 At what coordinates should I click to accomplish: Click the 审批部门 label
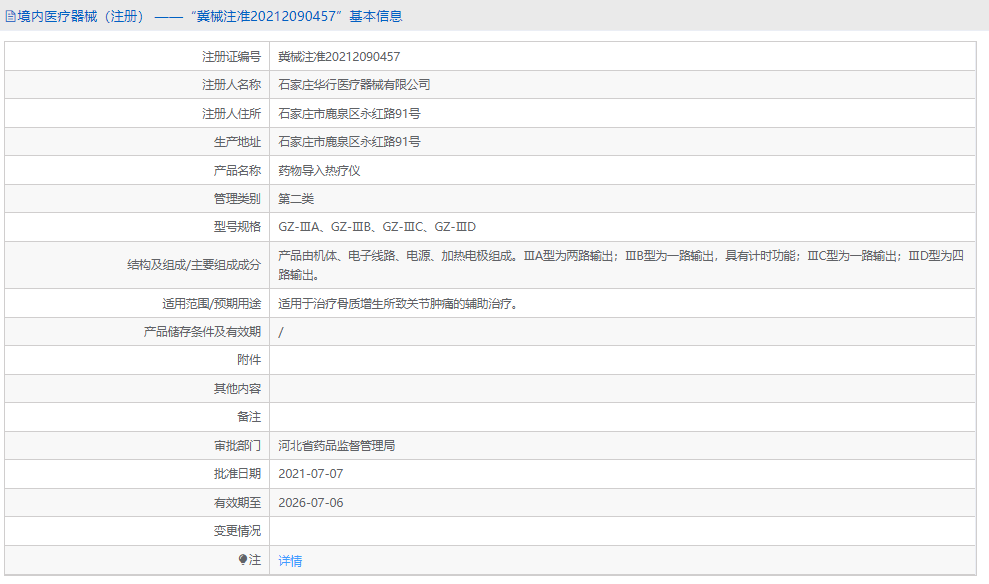237,445
